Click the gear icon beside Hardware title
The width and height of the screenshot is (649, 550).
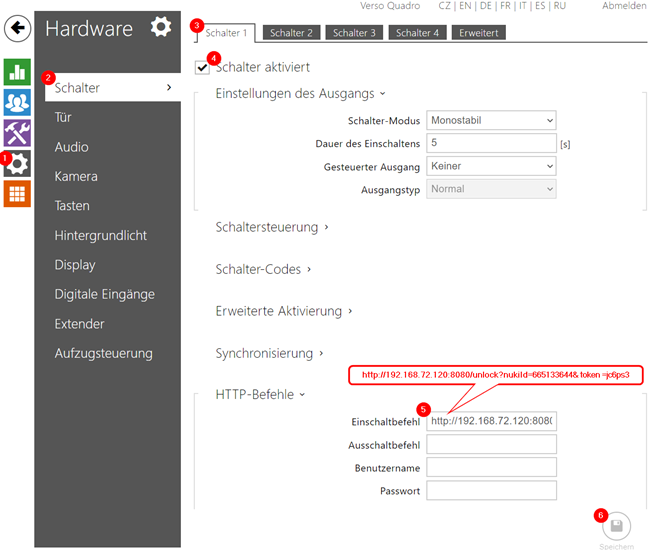coord(160,27)
